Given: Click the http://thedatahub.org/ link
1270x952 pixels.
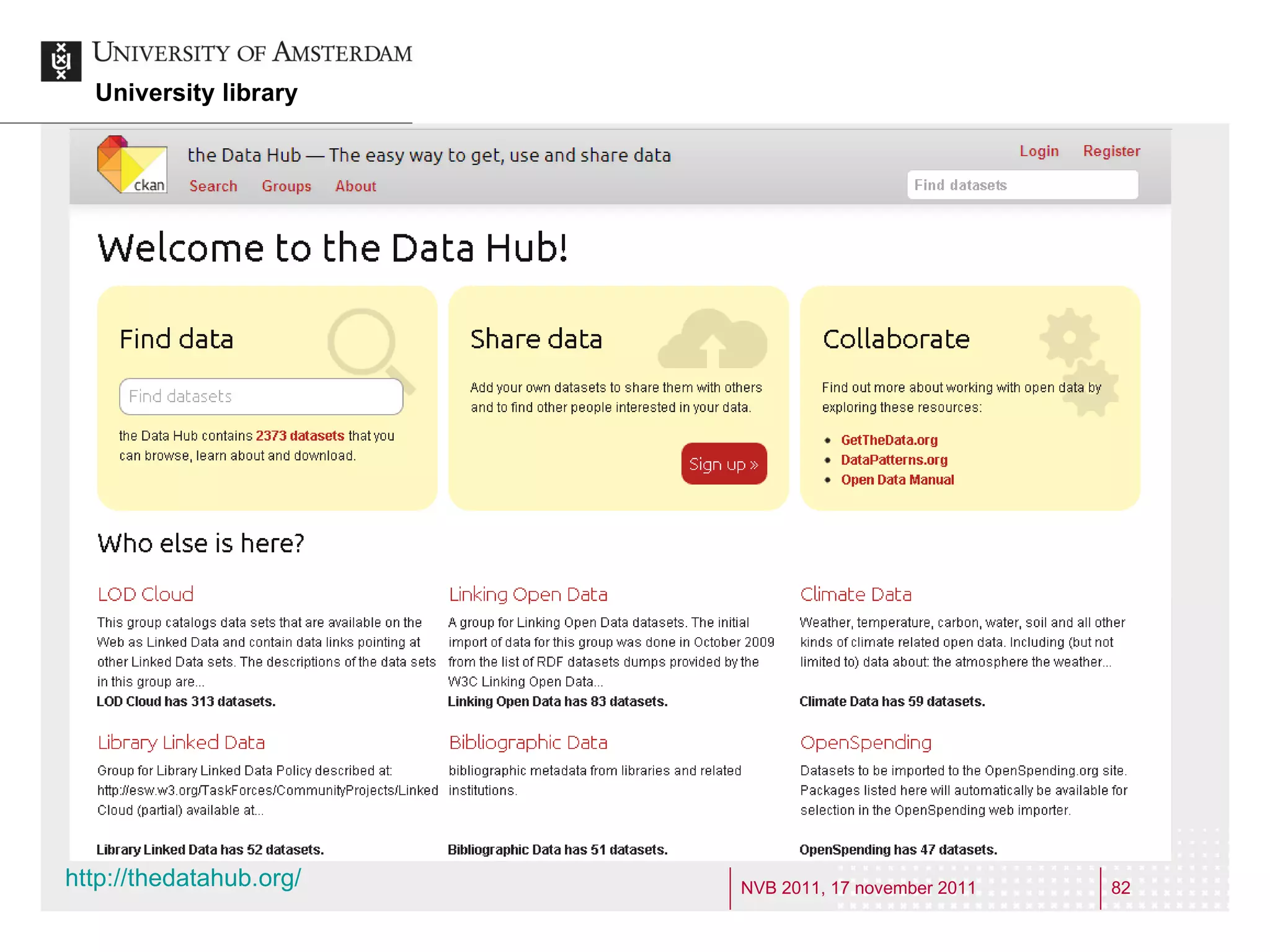Looking at the screenshot, I should pyautogui.click(x=183, y=878).
